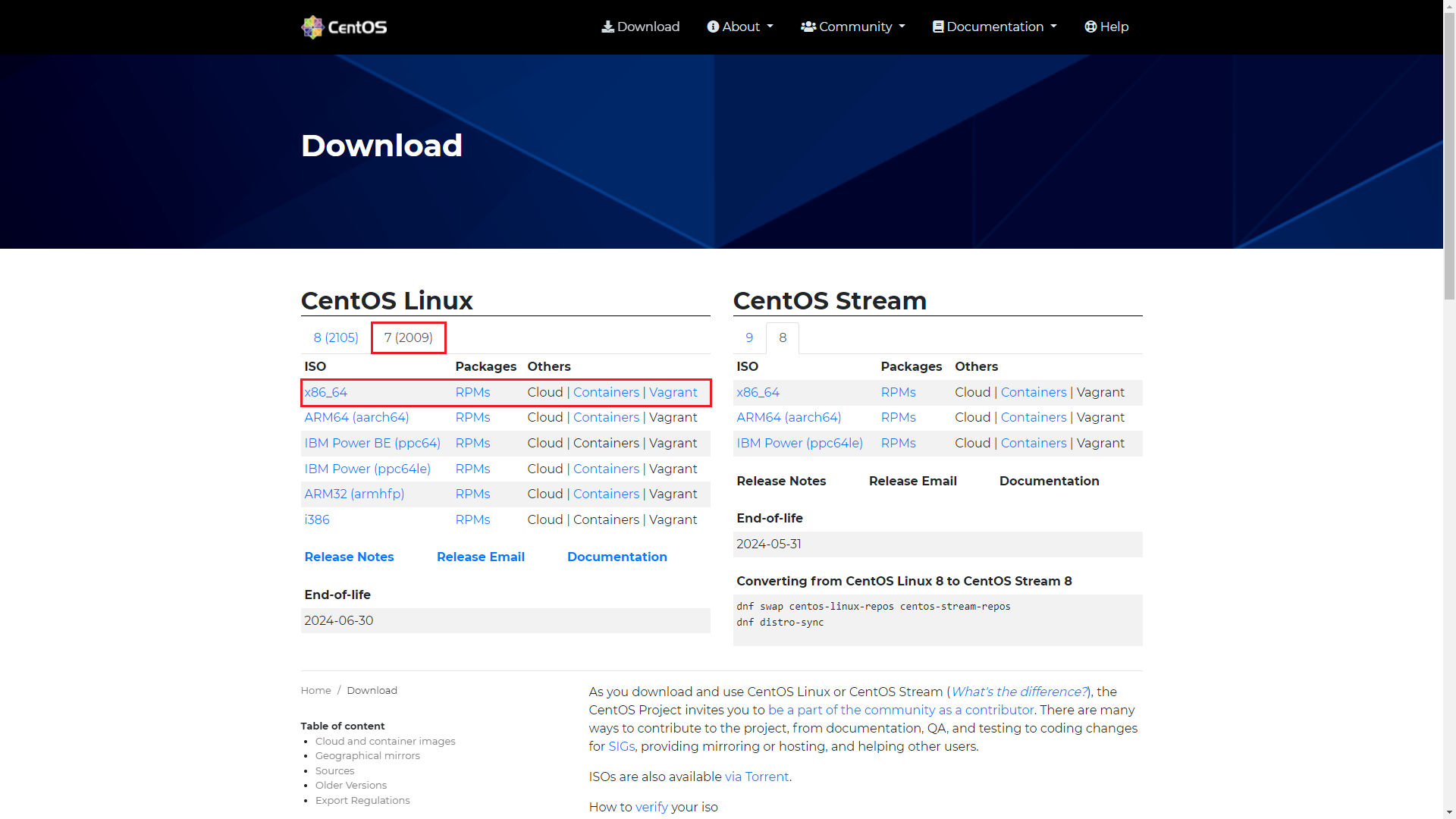Open Geographical mirrors in table of content

(x=367, y=756)
